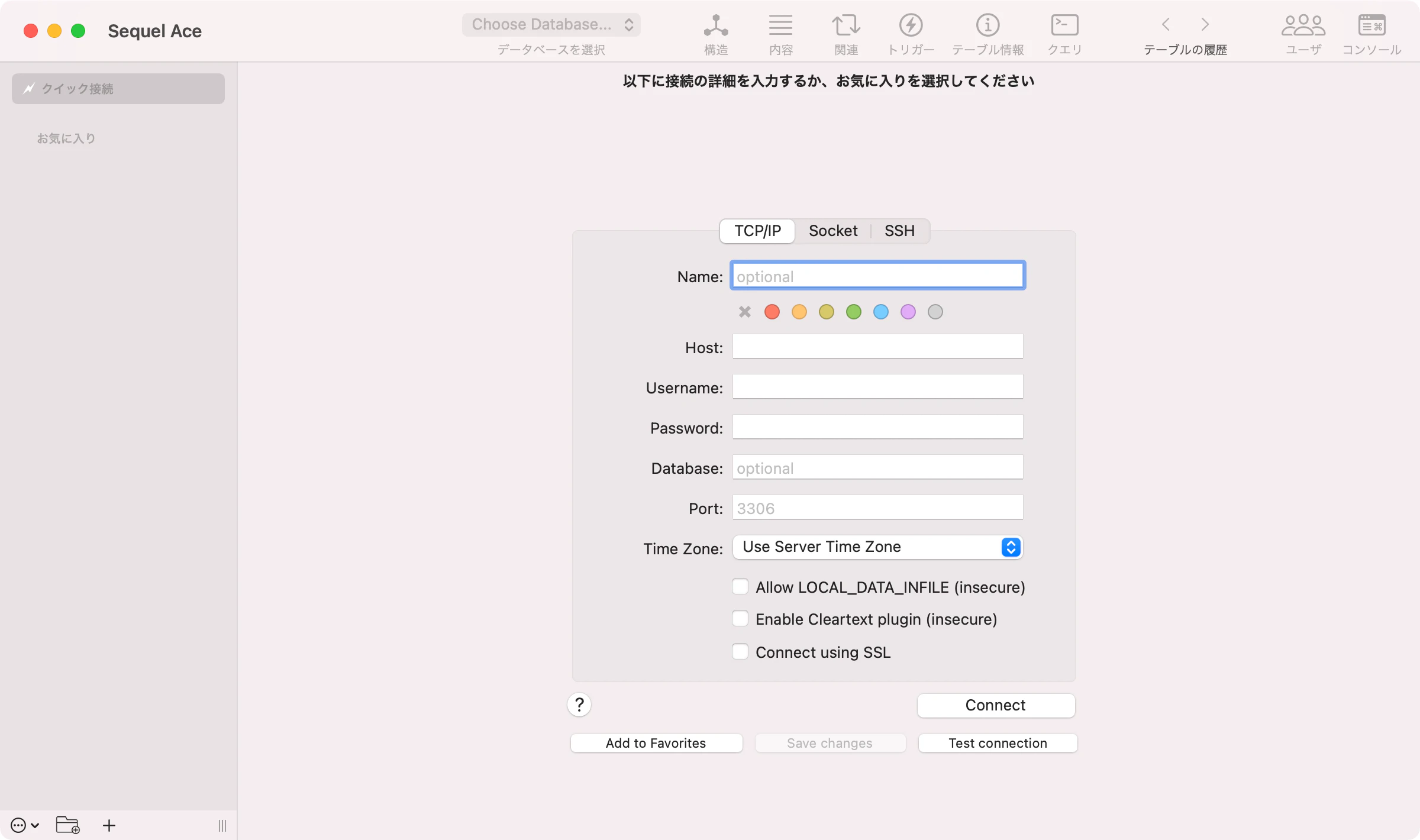The height and width of the screenshot is (840, 1420).
Task: Click the Test connection button
Action: pyautogui.click(x=998, y=743)
